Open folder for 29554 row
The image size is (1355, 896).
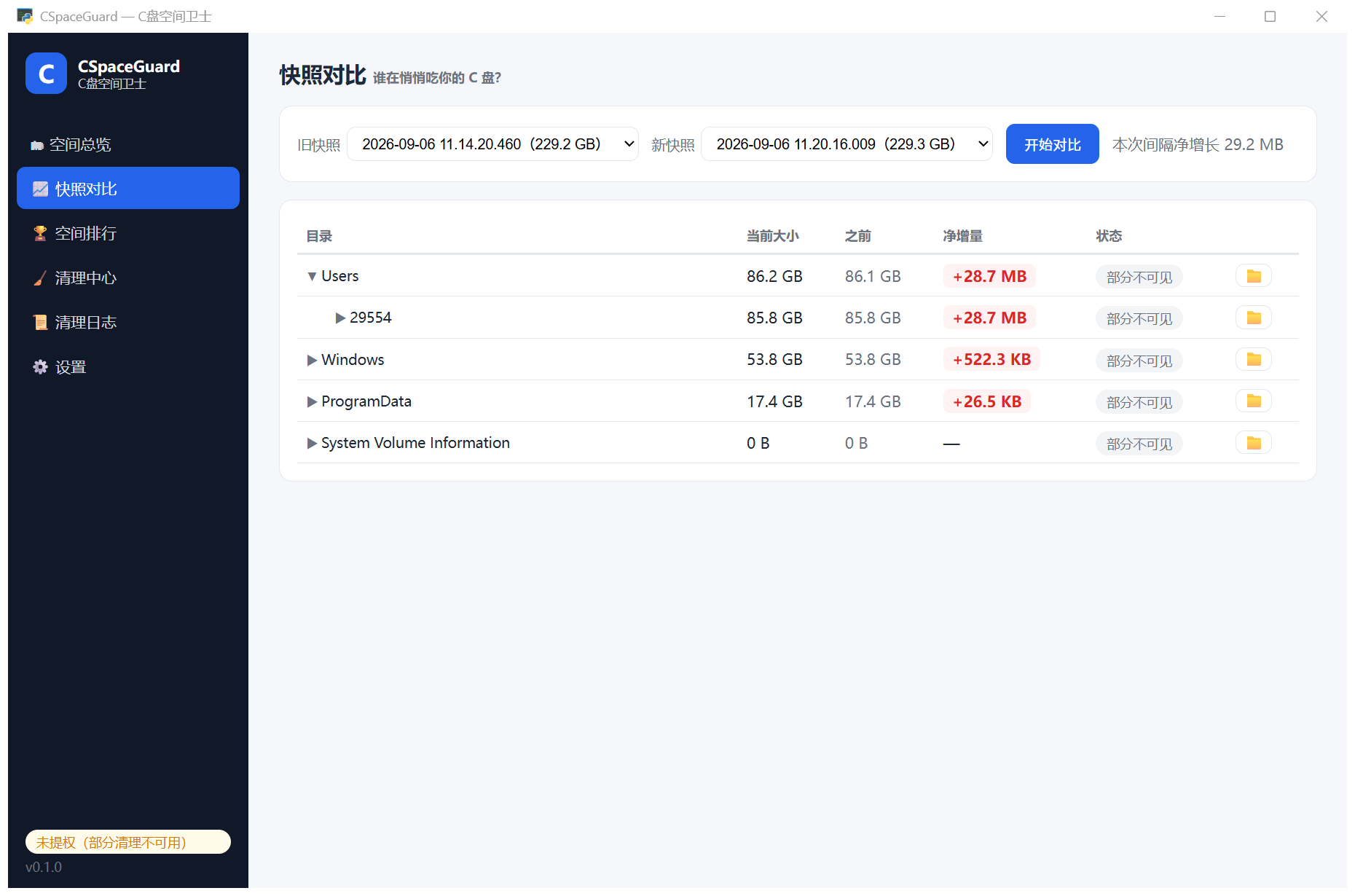(x=1253, y=318)
